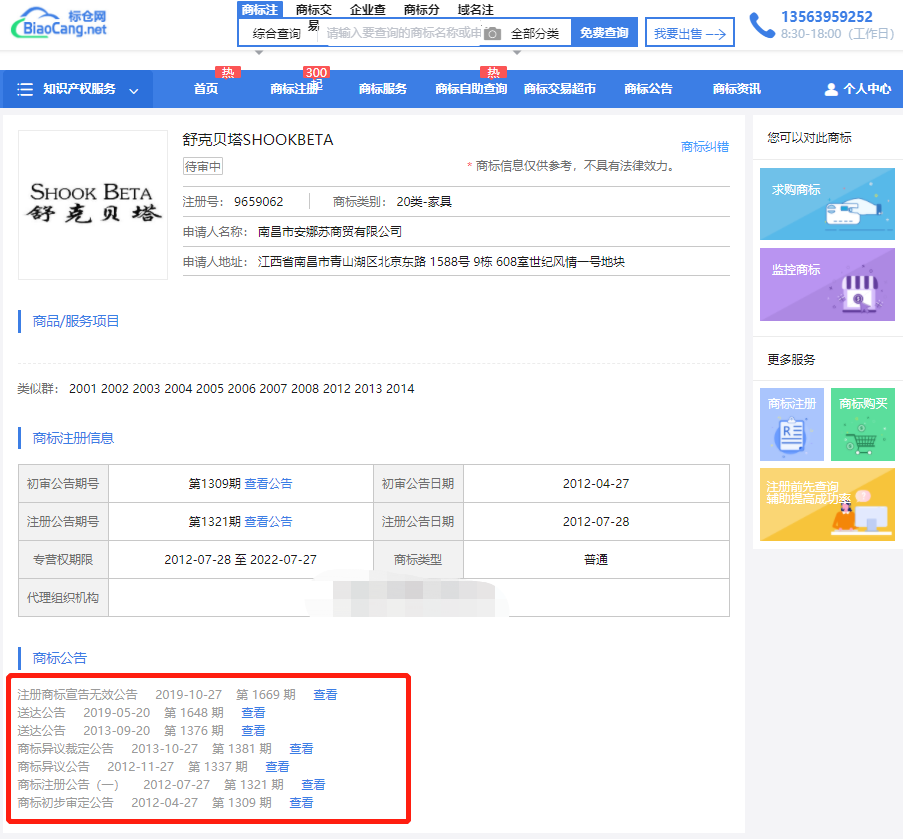Open 商标交易超市 in the navigation bar
This screenshot has height=839, width=903.
pyautogui.click(x=559, y=89)
